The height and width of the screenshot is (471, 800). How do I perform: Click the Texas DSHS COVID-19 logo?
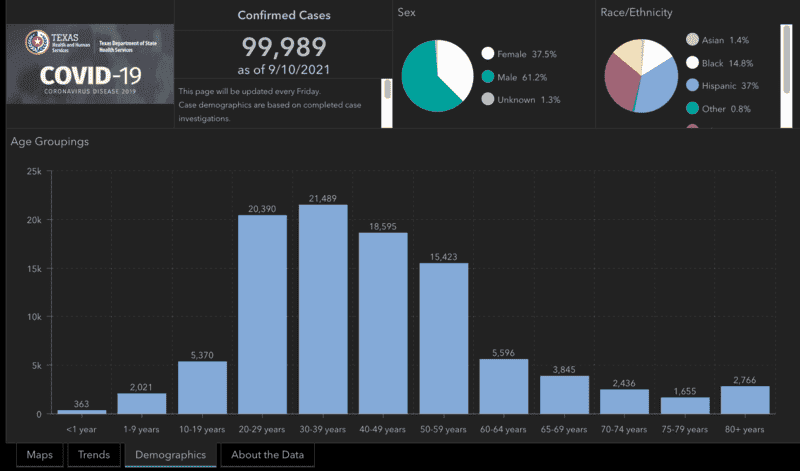click(x=90, y=64)
